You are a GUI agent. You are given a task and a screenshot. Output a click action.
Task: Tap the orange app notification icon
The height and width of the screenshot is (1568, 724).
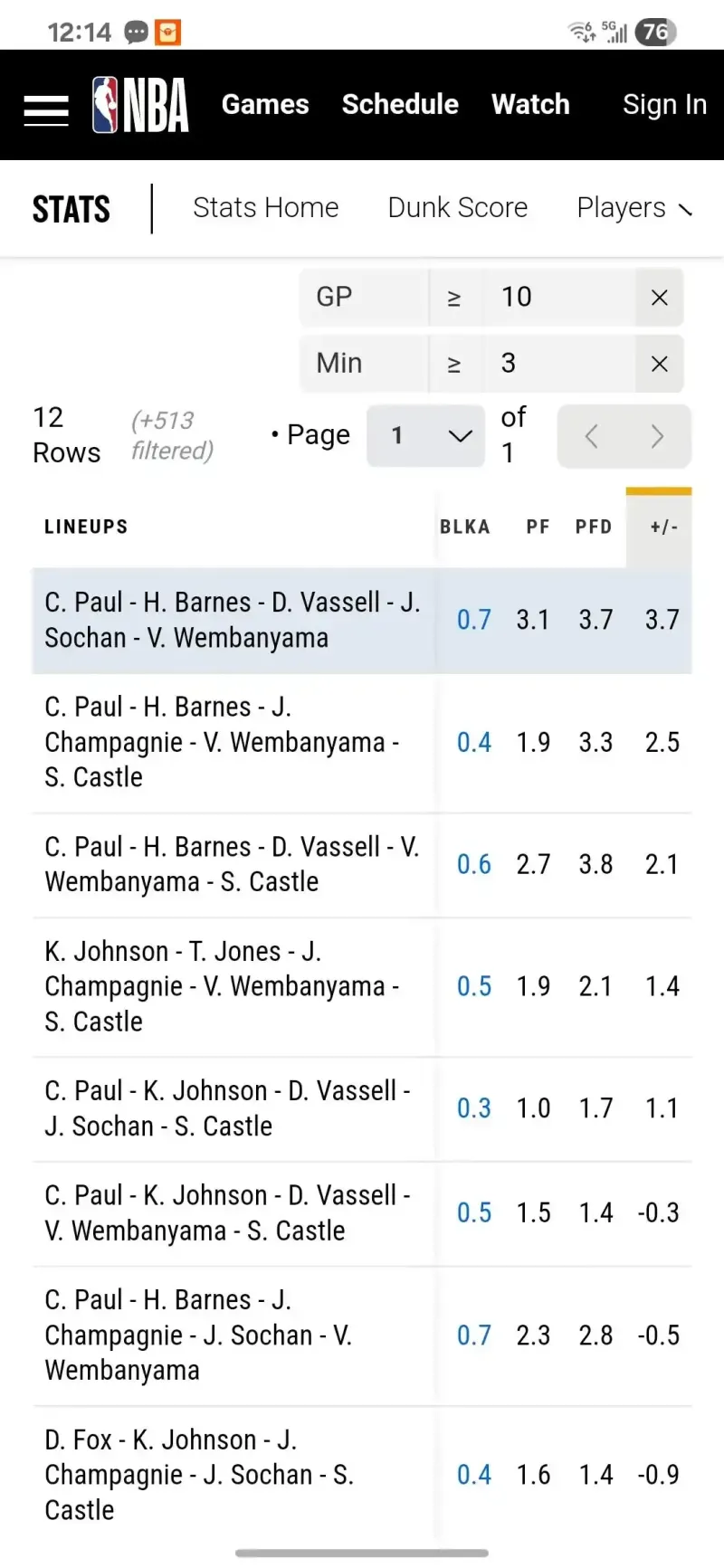click(x=167, y=33)
